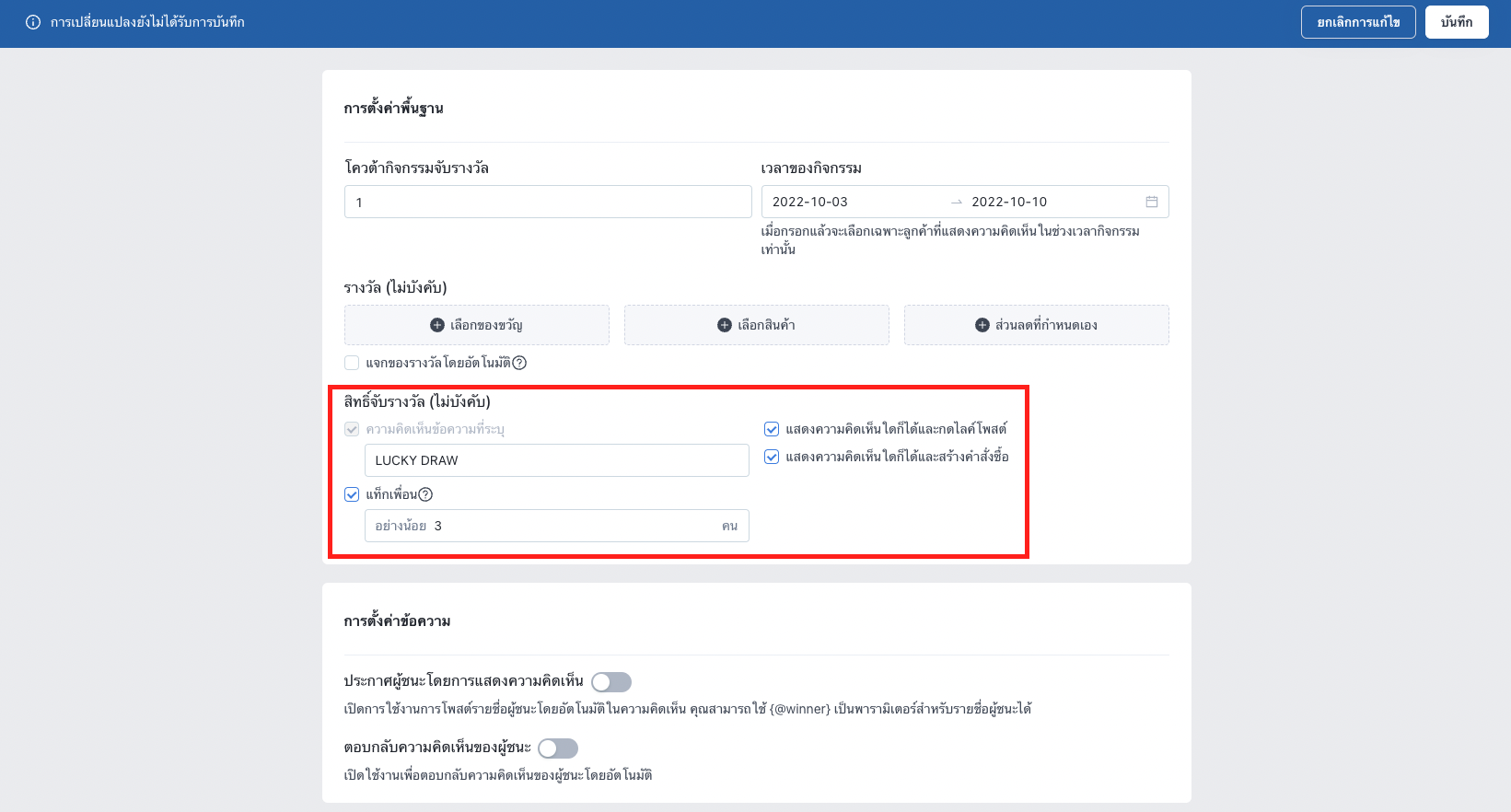Viewport: 1511px width, 812px height.
Task: Uncheck แสดงความคิดเห็นใดก็ได้และกดไลค์โพสต์
Action: 772,429
